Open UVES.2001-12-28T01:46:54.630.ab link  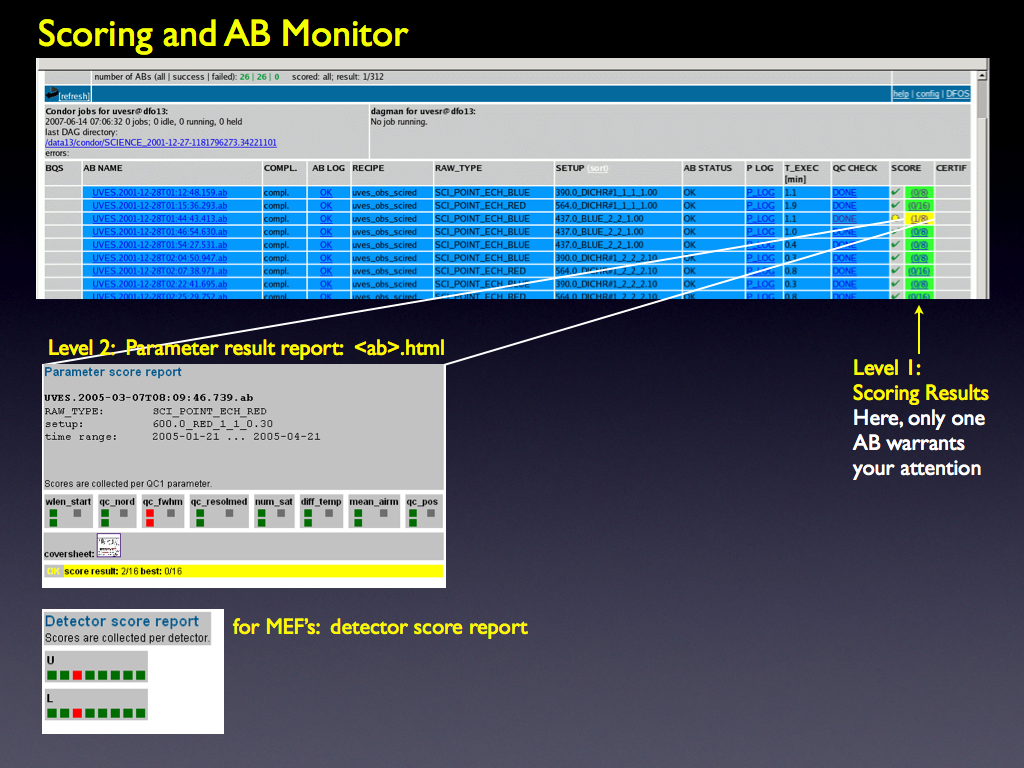159,232
